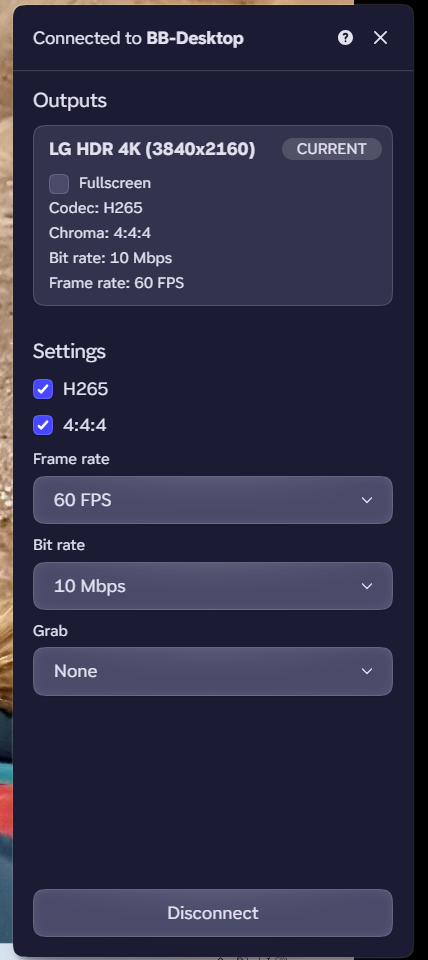Image resolution: width=428 pixels, height=960 pixels.
Task: Click the 4:4:4 label in Settings
Action: [84, 425]
